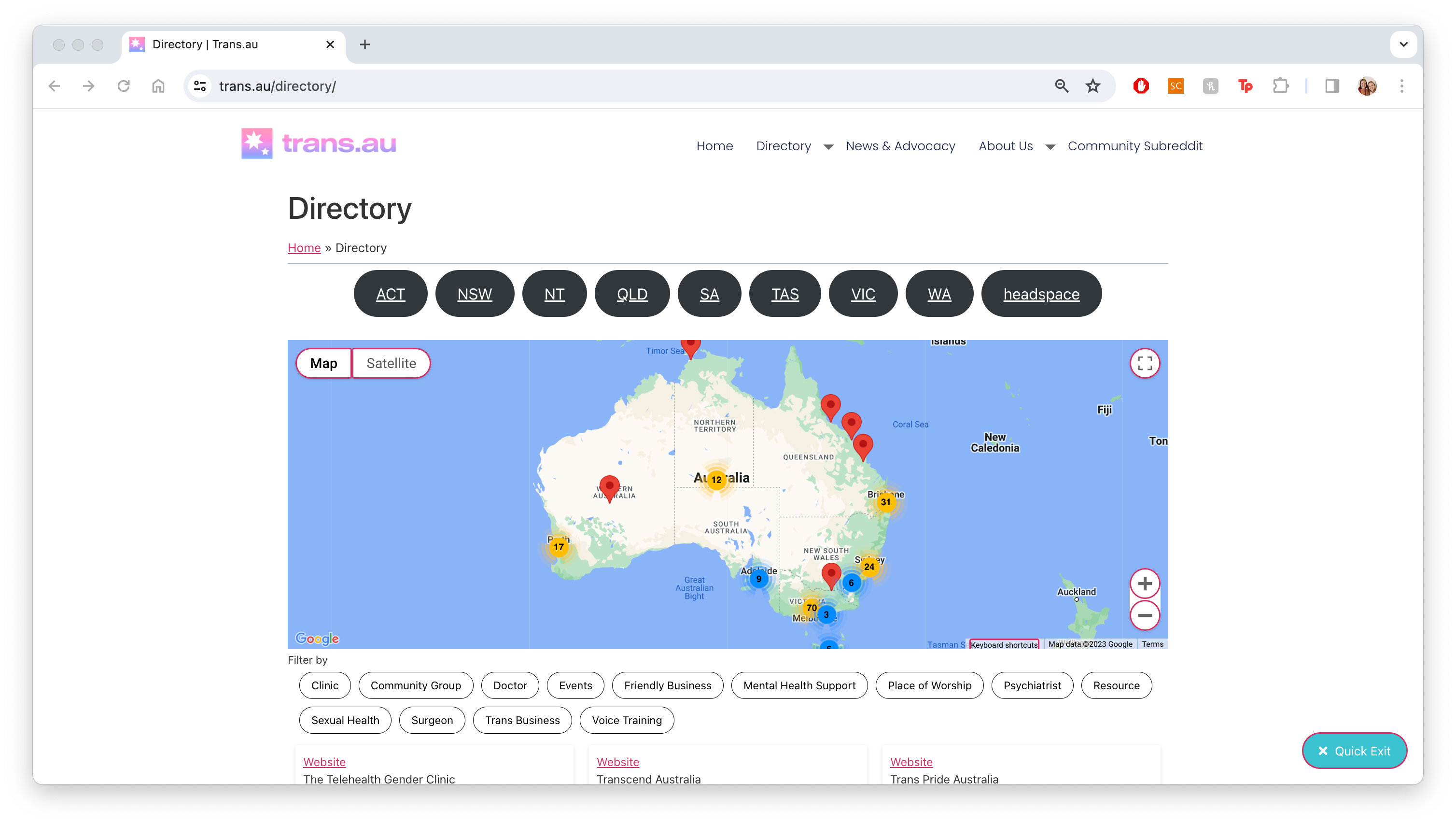Click the Directory | Trans.au browser tab
This screenshot has width=1456, height=825.
206,44
